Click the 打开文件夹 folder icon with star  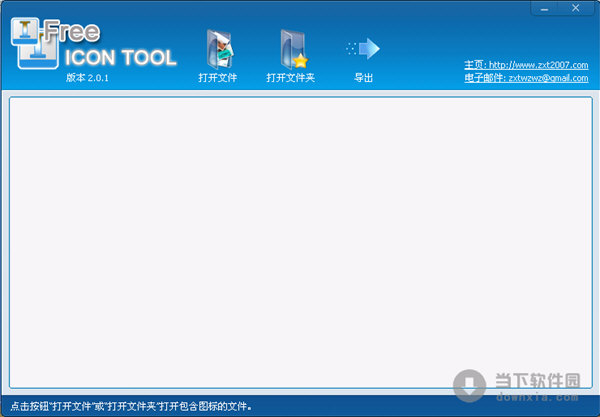tap(293, 49)
